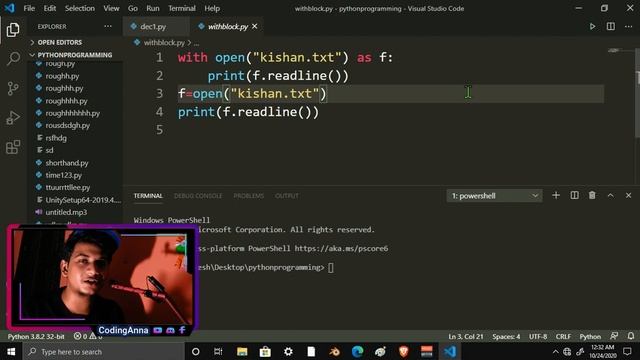Split the editor right
This screenshot has width=640, height=360.
(611, 27)
